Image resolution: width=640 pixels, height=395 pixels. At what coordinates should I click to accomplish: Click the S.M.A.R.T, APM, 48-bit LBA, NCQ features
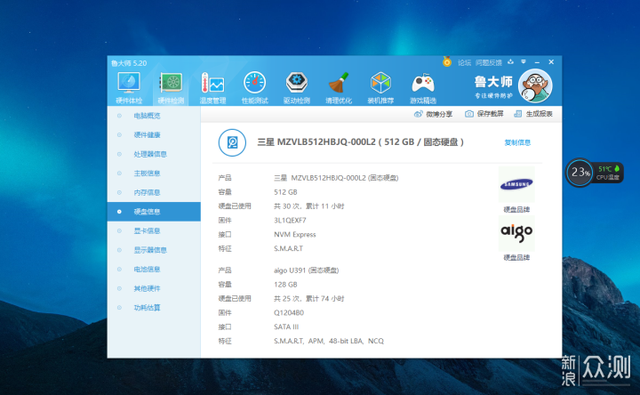tap(329, 341)
